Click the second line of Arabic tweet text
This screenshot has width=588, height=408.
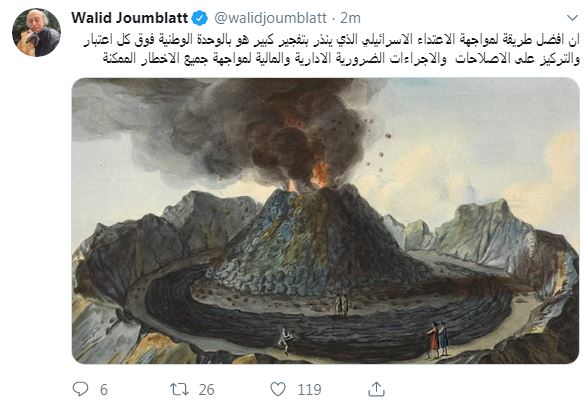[341, 59]
